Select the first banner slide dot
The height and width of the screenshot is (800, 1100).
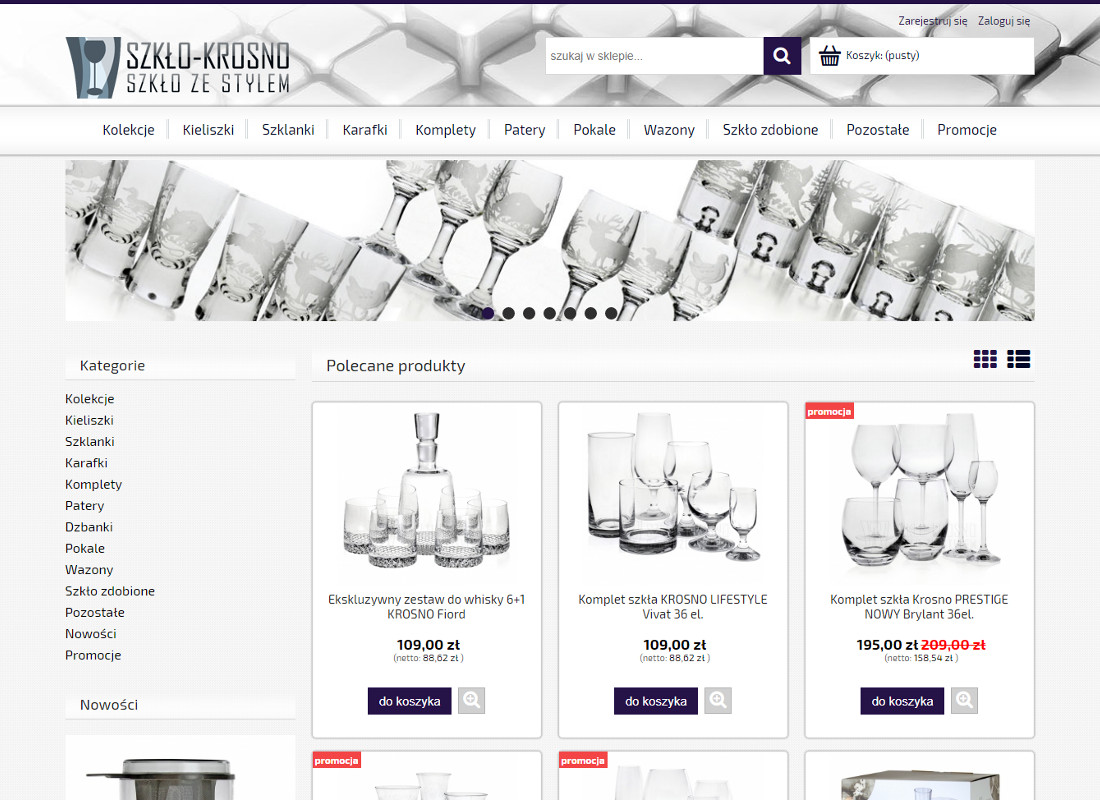(x=488, y=313)
